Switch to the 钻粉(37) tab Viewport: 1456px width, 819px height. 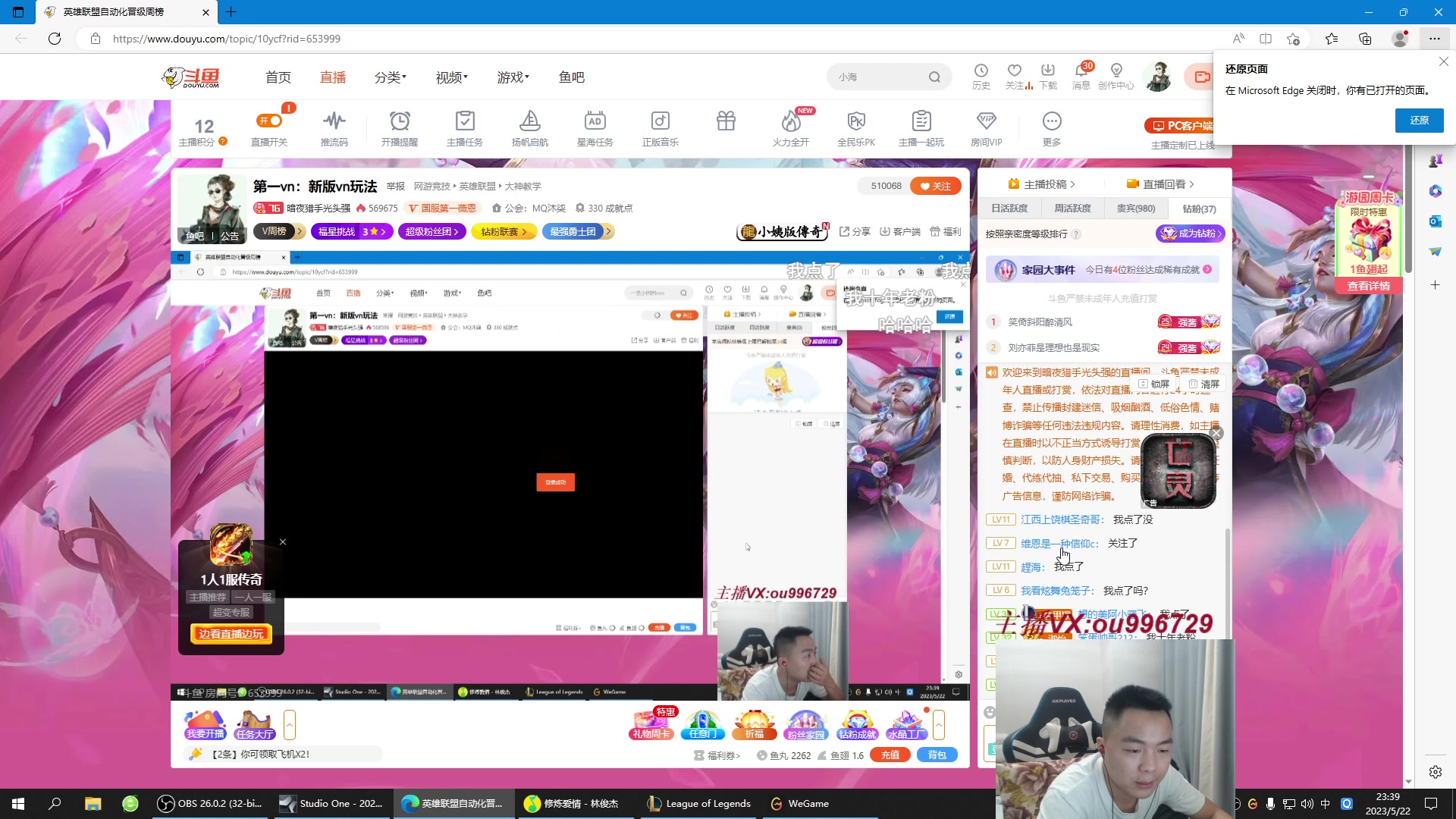point(1198,208)
